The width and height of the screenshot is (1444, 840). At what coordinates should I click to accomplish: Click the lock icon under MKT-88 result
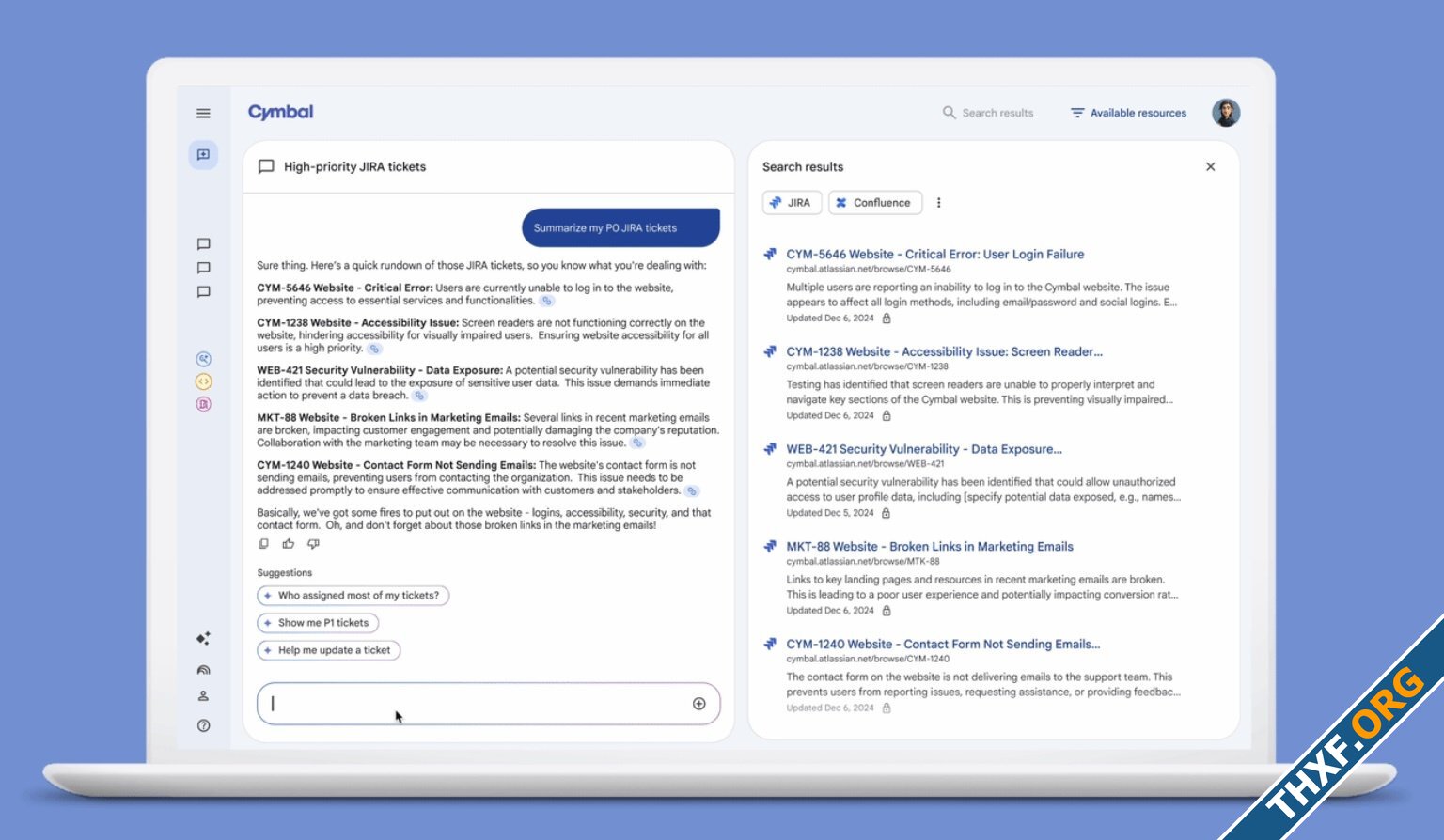886,611
